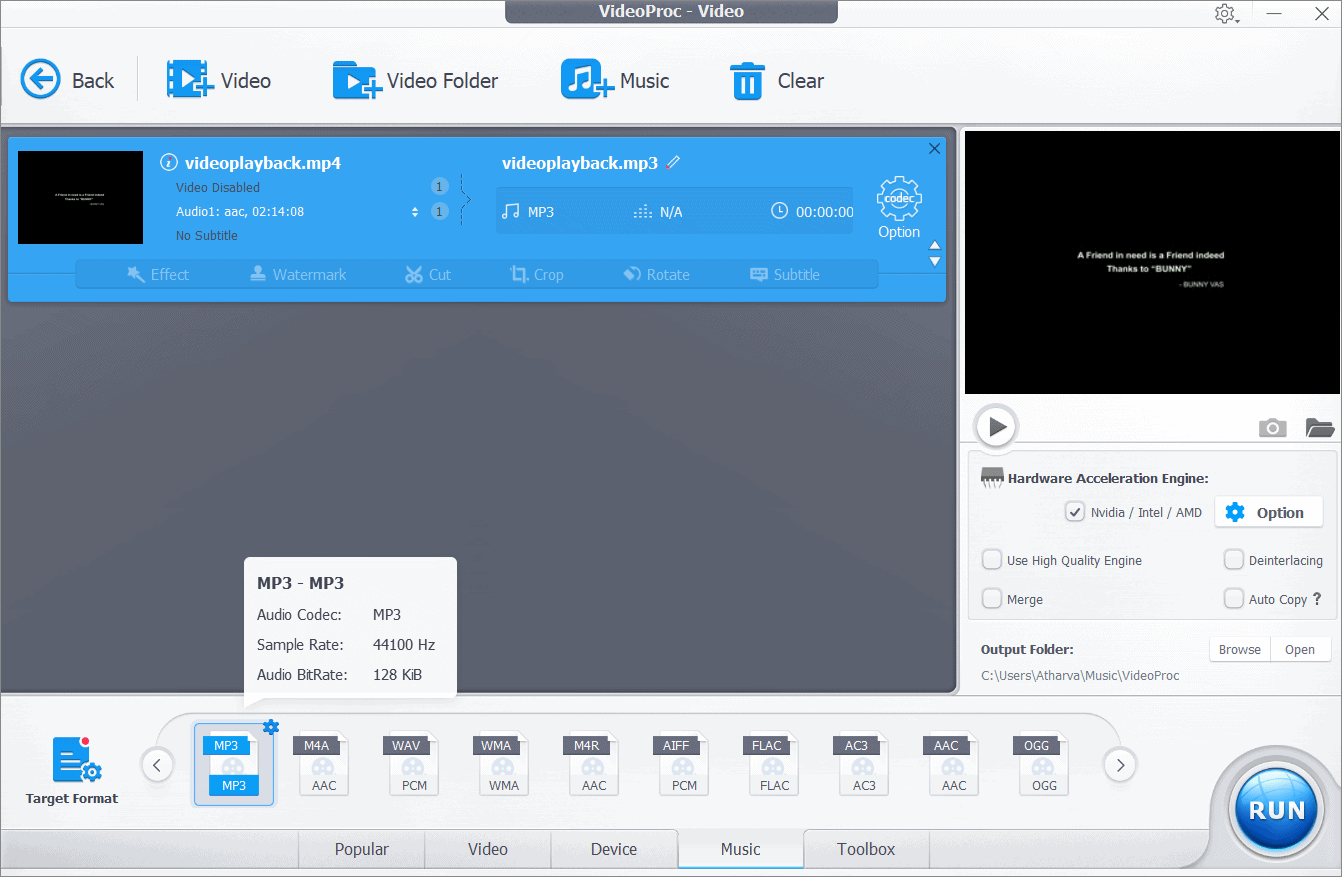This screenshot has height=877, width=1342.
Task: Select the AC3 format
Action: [x=864, y=765]
